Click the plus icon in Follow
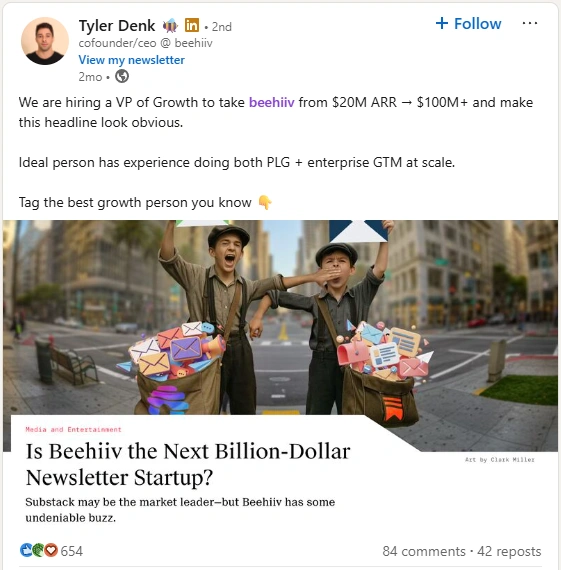 [x=442, y=23]
